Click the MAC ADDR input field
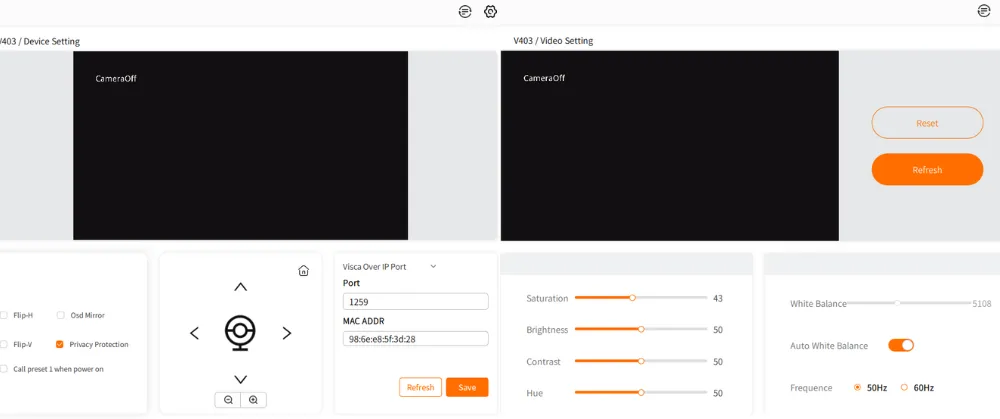The image size is (1000, 419). pyautogui.click(x=415, y=339)
